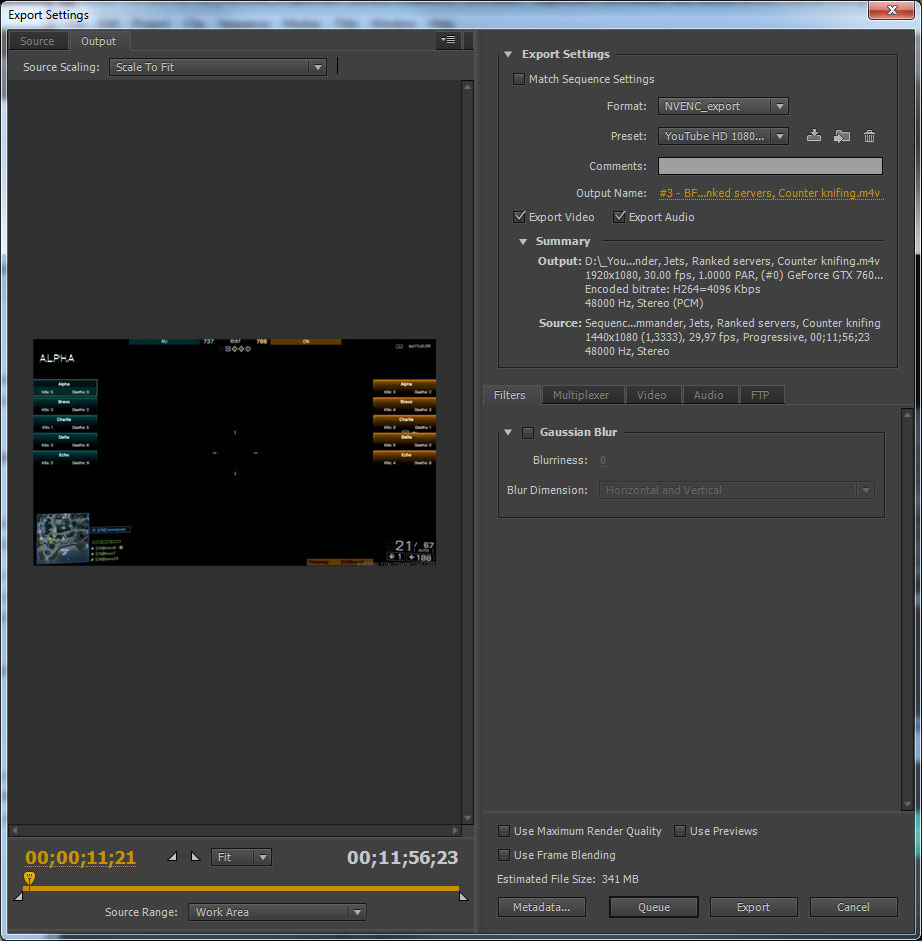This screenshot has height=941, width=922.
Task: Click the video preview thumbnail
Action: point(235,452)
